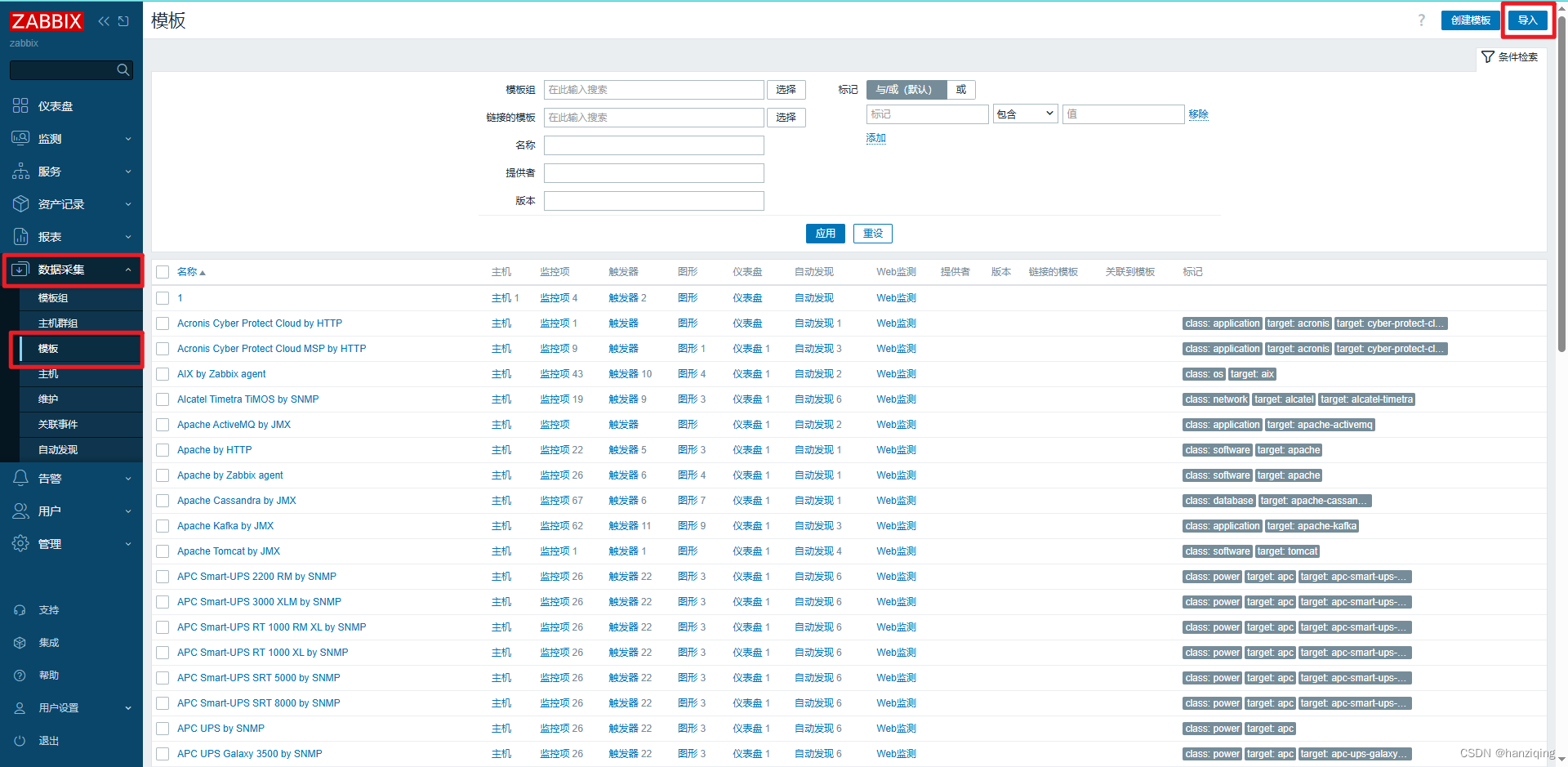1568x767 pixels.
Task: Tick checkbox for Alcatel Timetra TiMOS by SNMP
Action: (163, 399)
